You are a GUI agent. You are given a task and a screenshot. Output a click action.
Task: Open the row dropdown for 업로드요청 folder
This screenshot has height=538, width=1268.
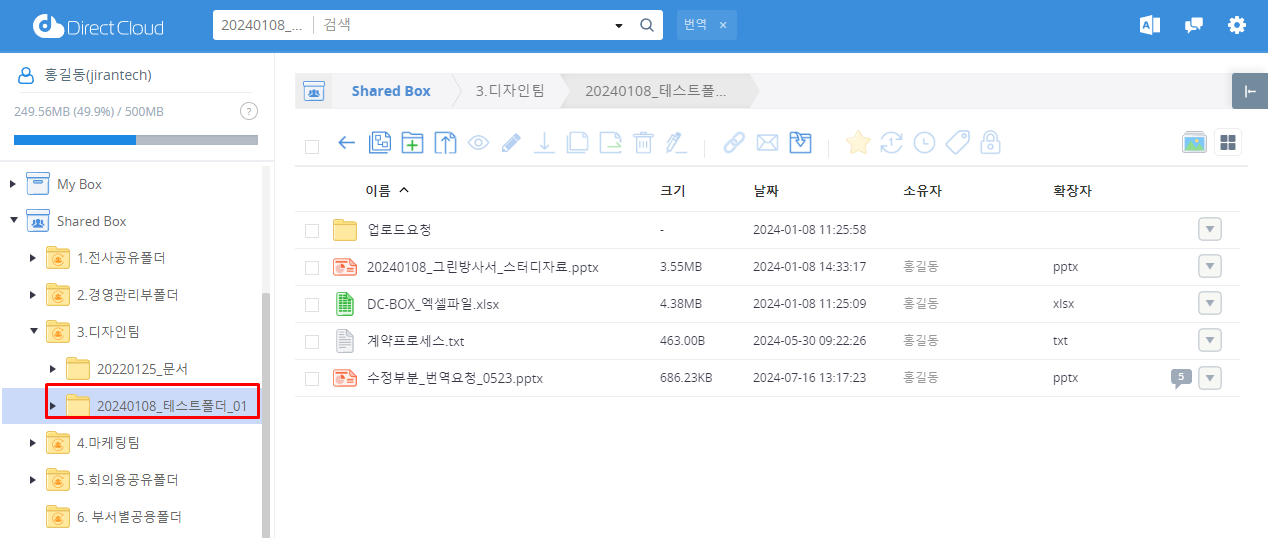pyautogui.click(x=1209, y=230)
